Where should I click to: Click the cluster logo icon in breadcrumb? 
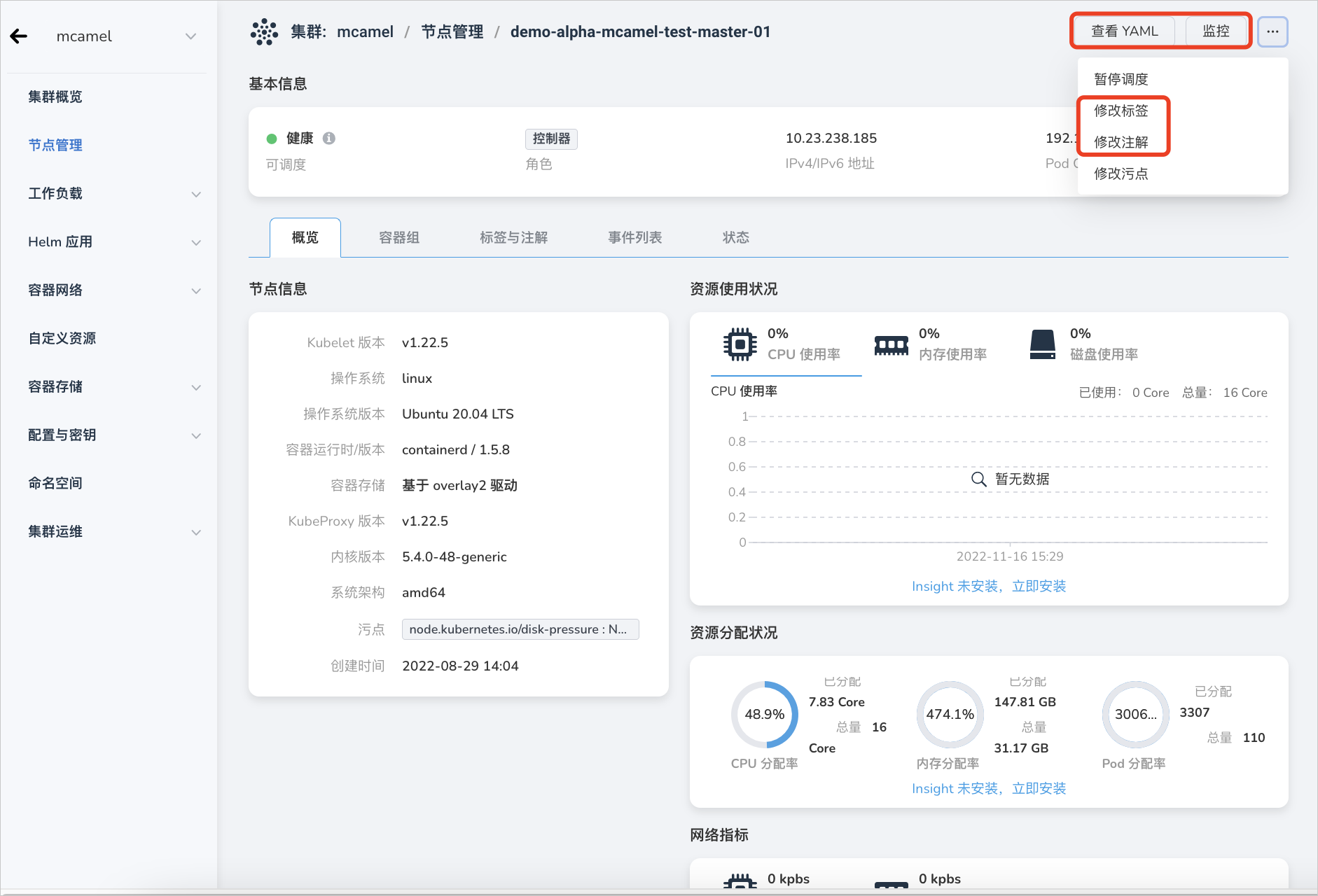tap(264, 32)
